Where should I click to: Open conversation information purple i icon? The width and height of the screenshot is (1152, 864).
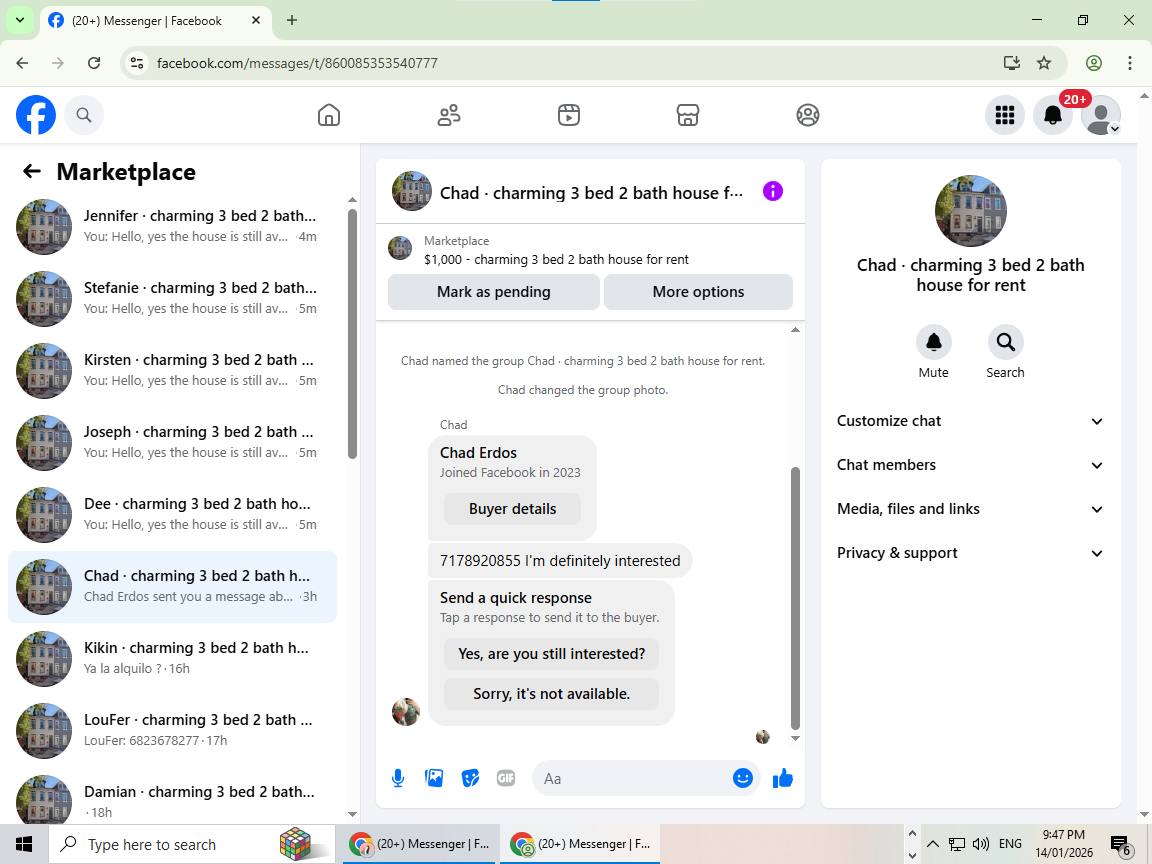tap(773, 191)
